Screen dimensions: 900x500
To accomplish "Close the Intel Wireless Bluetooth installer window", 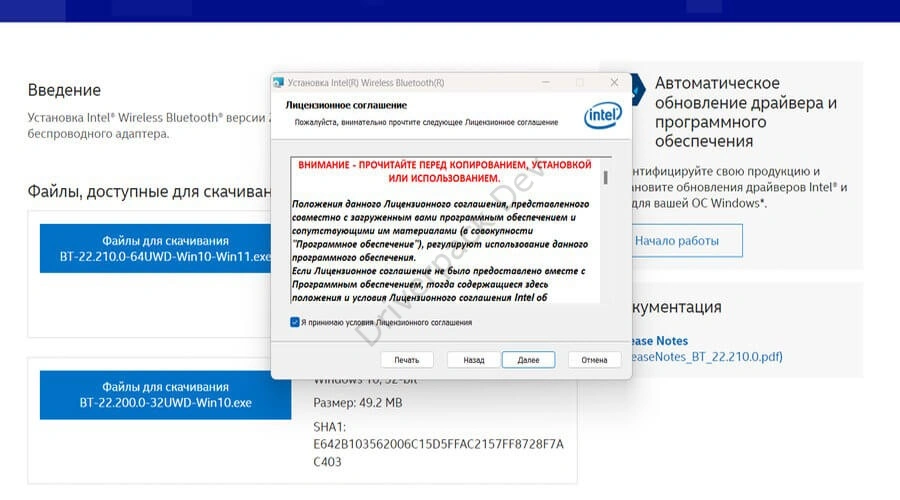I will [614, 83].
